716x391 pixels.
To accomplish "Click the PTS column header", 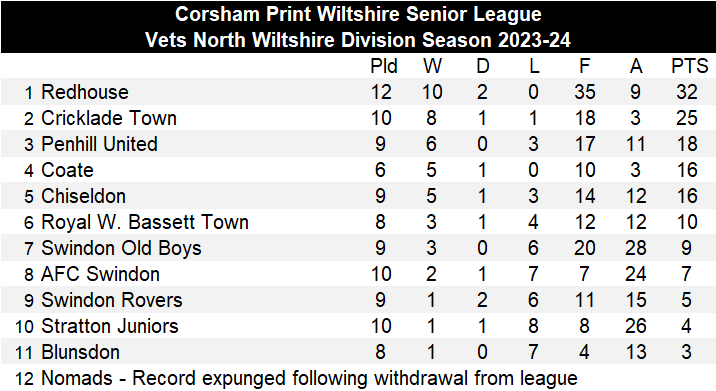I will [x=690, y=66].
